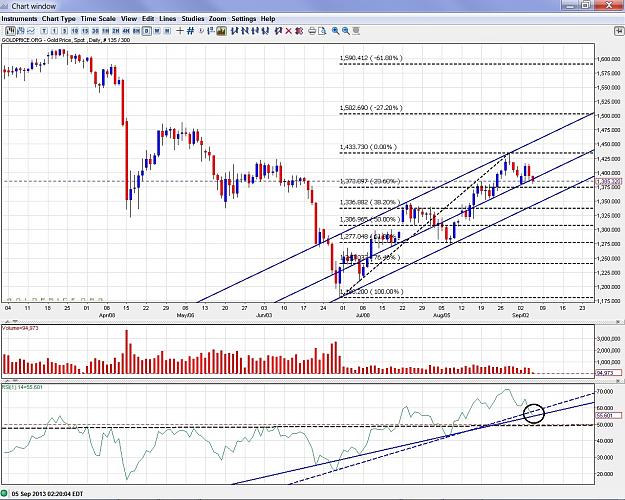The height and width of the screenshot is (500, 625).
Task: Open the Help menu
Action: [268, 19]
